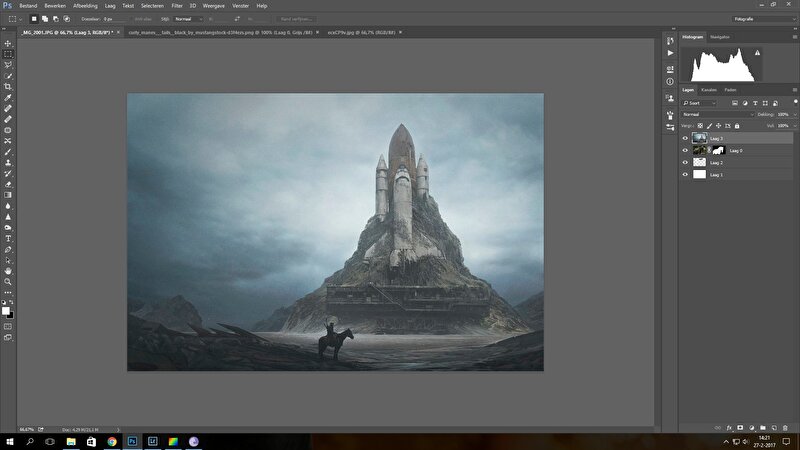Click the histogram cached data warning icon
This screenshot has width=800, height=450.
pyautogui.click(x=757, y=53)
